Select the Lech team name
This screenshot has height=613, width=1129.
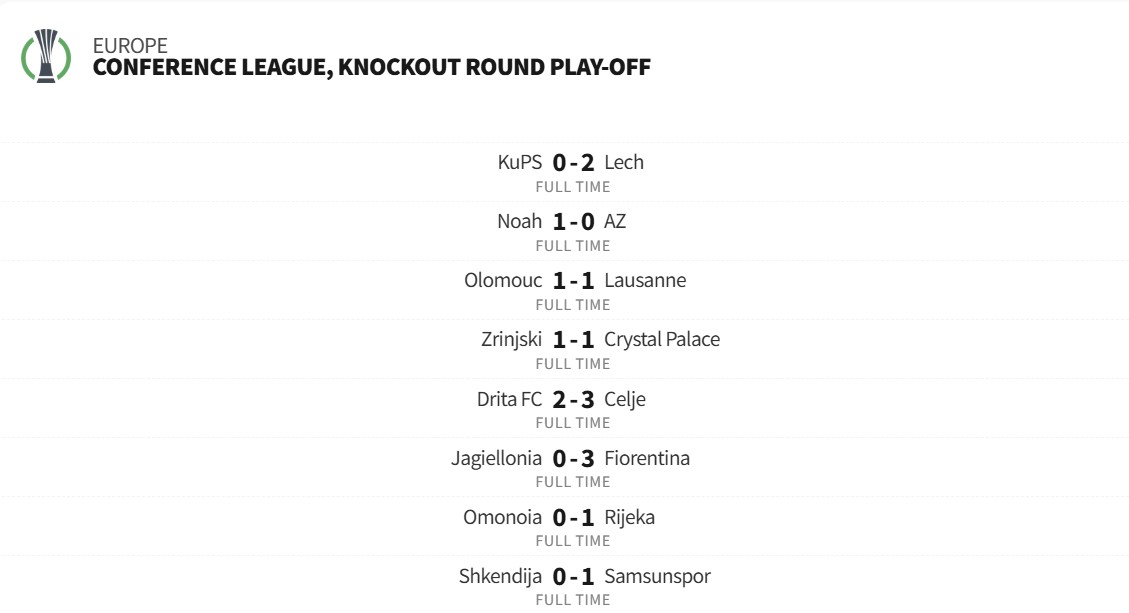(x=624, y=162)
